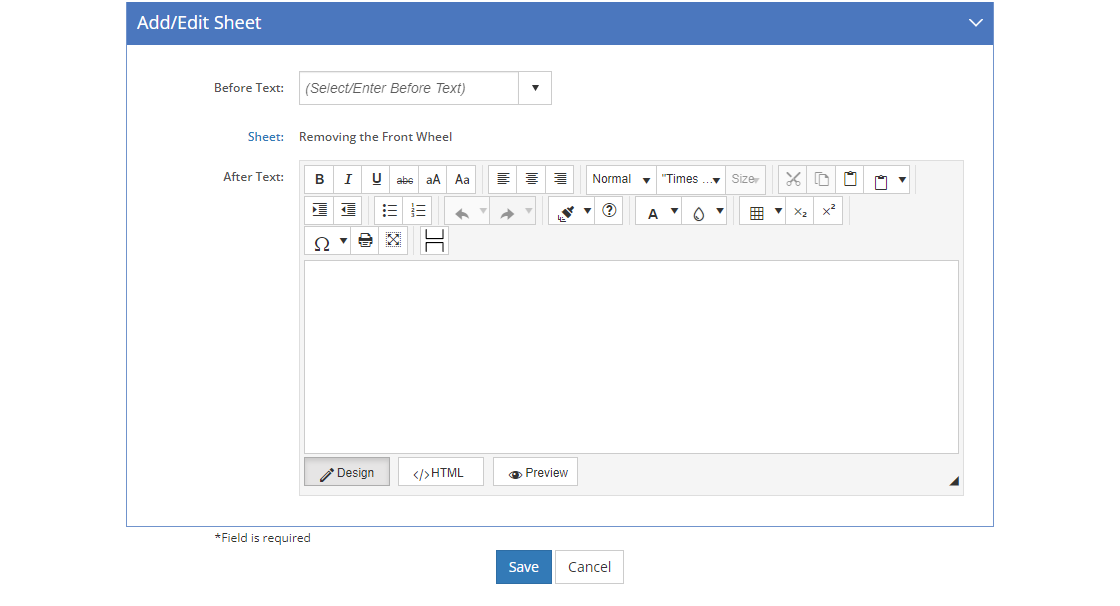Apply superscript formatting

(829, 211)
